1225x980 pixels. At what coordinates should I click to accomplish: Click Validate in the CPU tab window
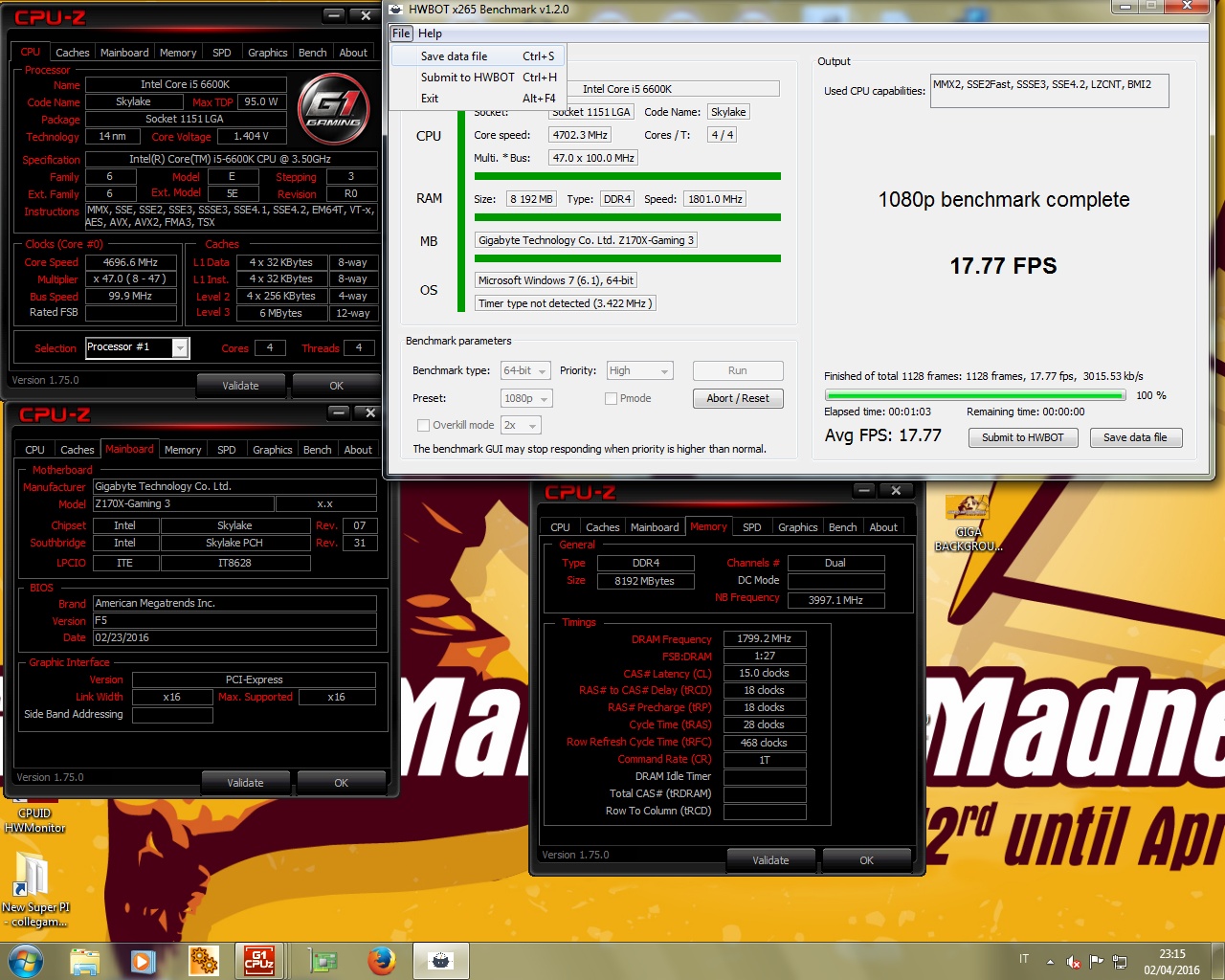coord(240,386)
